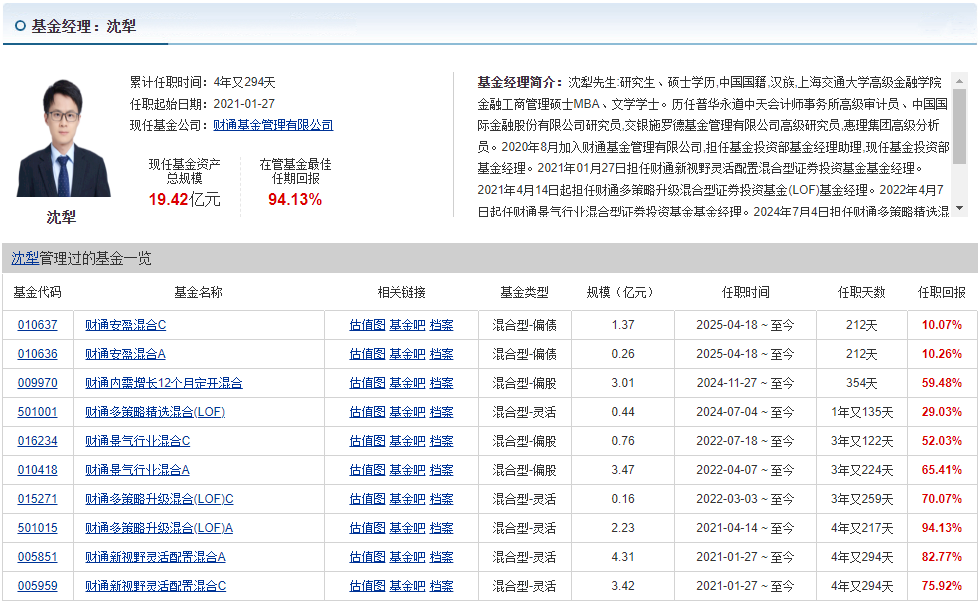
Task: Click the 任职回报 column header
Action: (941, 292)
